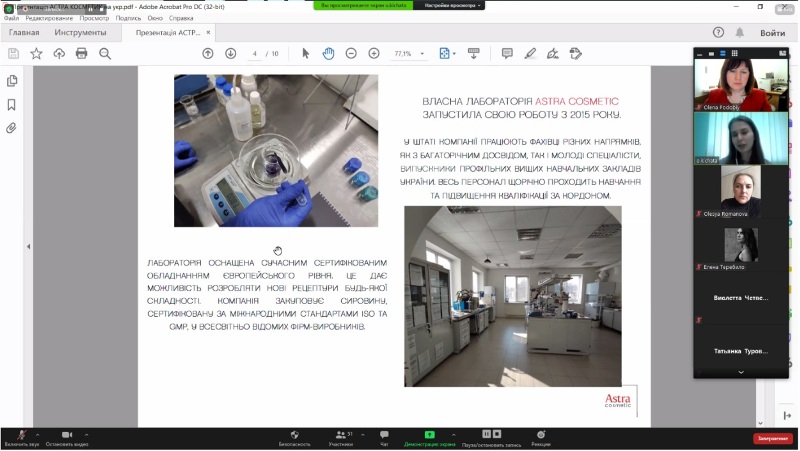Click the red end meeting button
This screenshot has width=800, height=451.
pyautogui.click(x=772, y=438)
